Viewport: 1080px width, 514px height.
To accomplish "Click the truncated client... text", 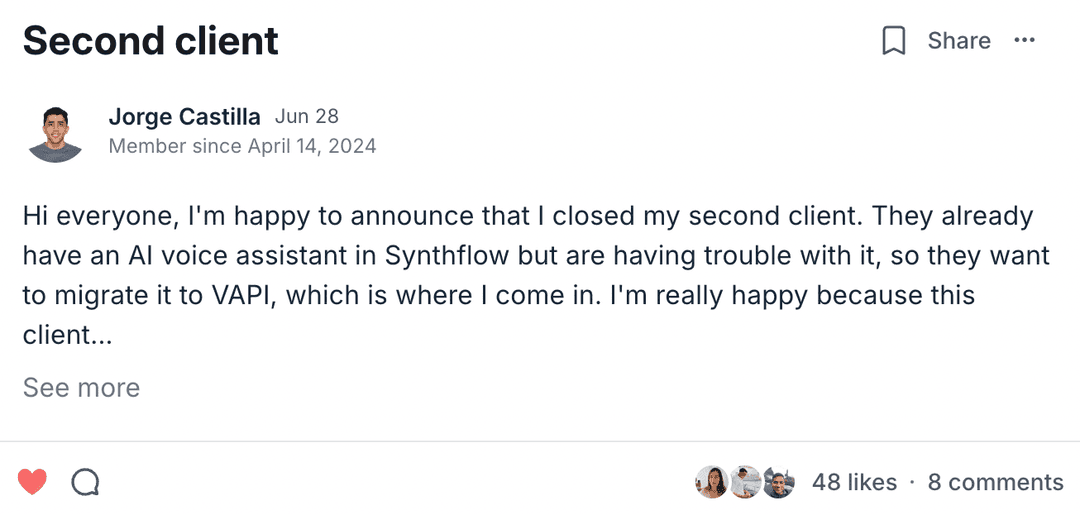I will point(67,335).
